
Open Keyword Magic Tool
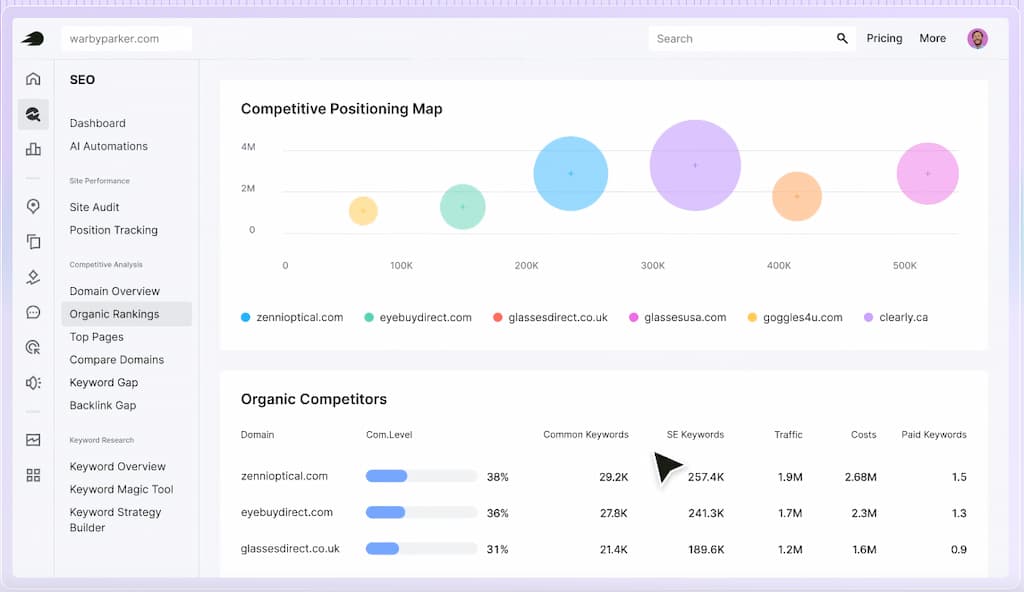click(121, 489)
